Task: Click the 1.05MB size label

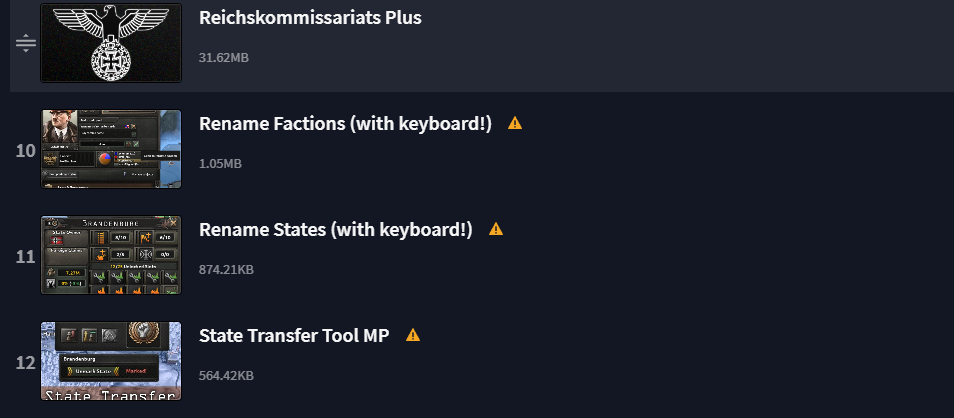Action: click(x=221, y=164)
